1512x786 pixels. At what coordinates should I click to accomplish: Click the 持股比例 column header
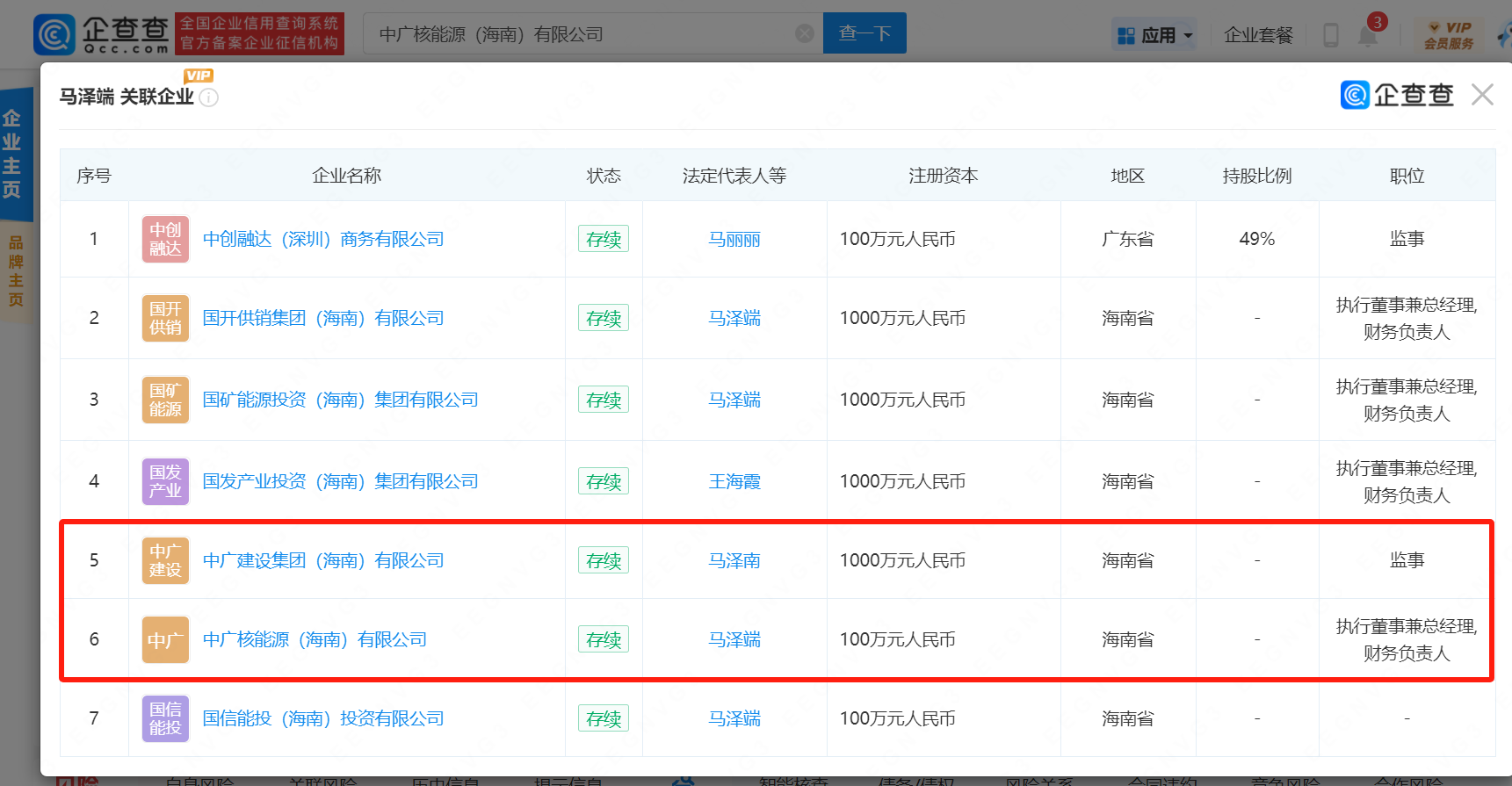[1257, 176]
